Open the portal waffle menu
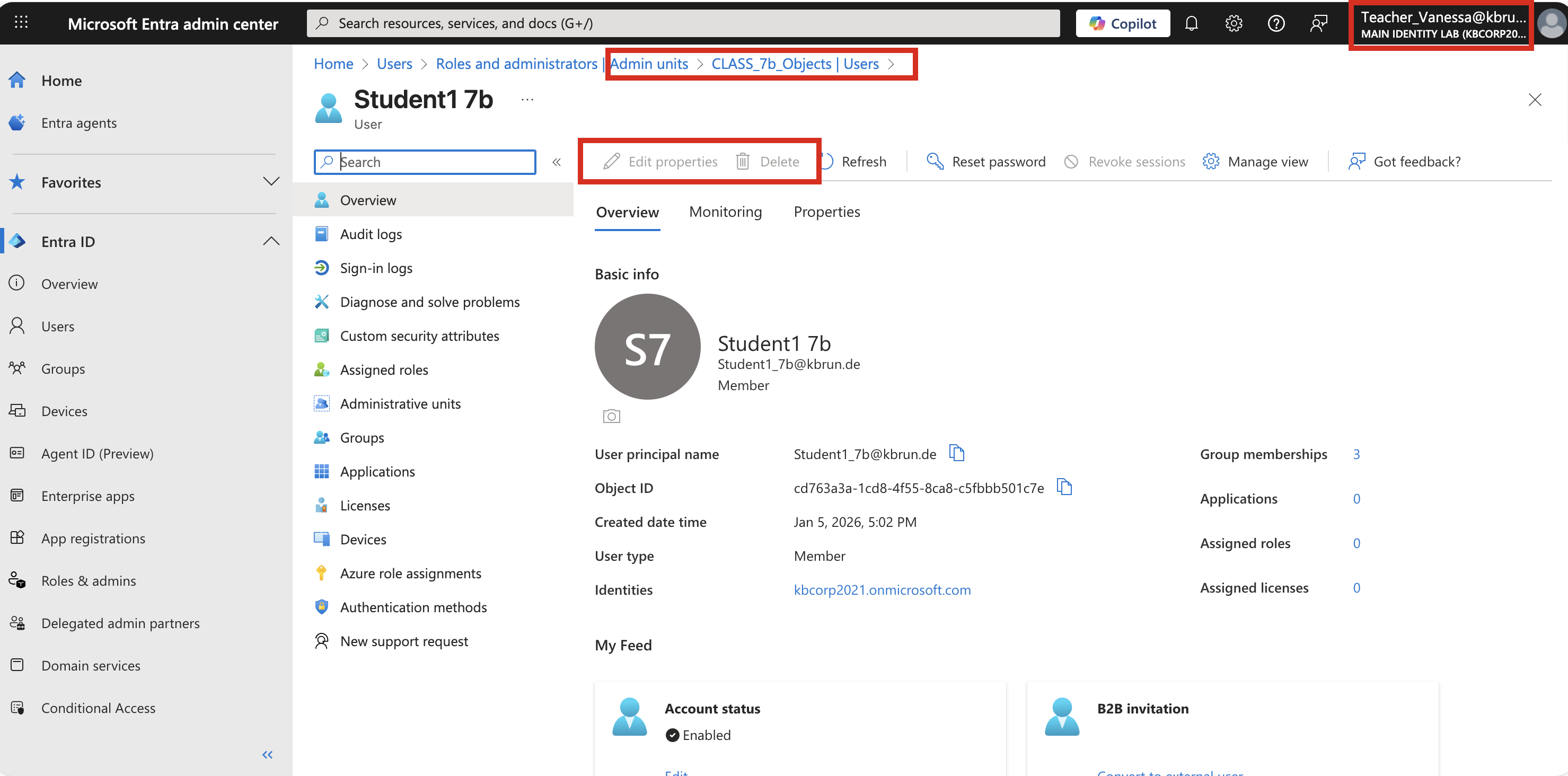 tap(21, 23)
